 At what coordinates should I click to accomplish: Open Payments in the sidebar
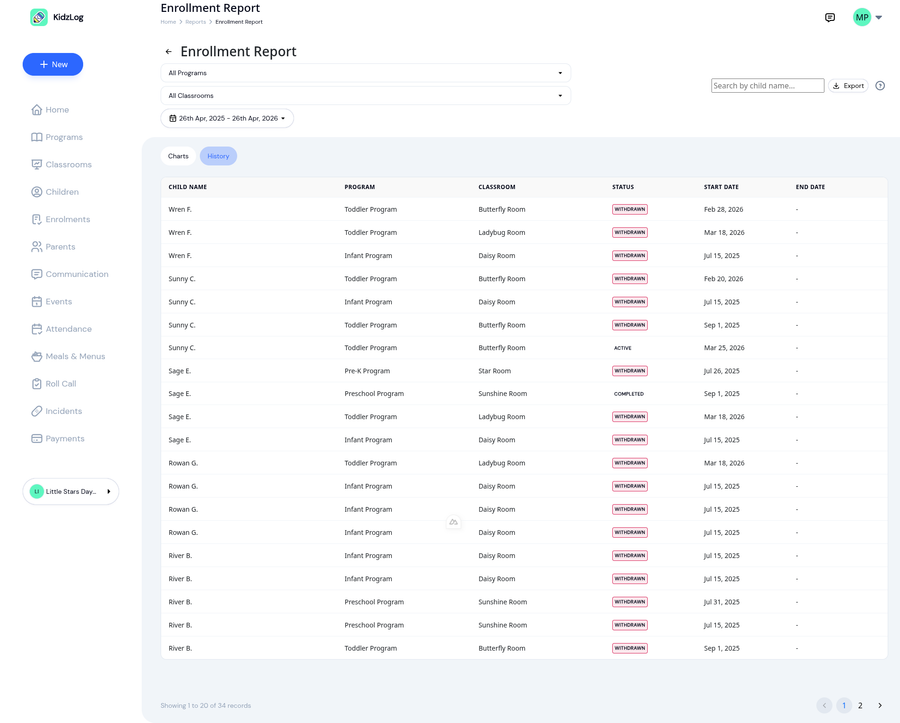[x=58, y=438]
